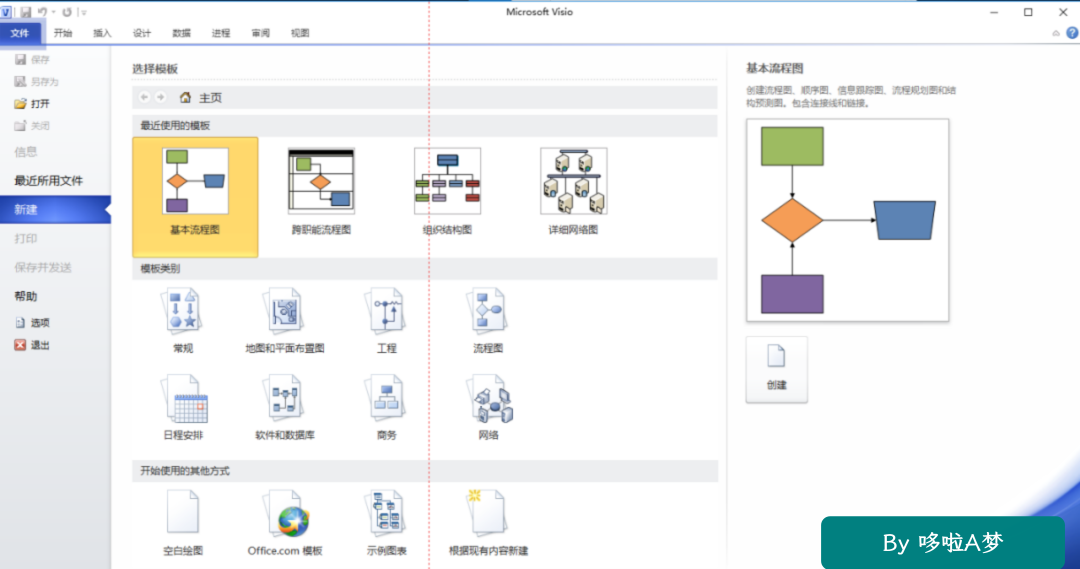The height and width of the screenshot is (569, 1080).
Task: Click the forward arrow in template navigation
Action: (160, 98)
